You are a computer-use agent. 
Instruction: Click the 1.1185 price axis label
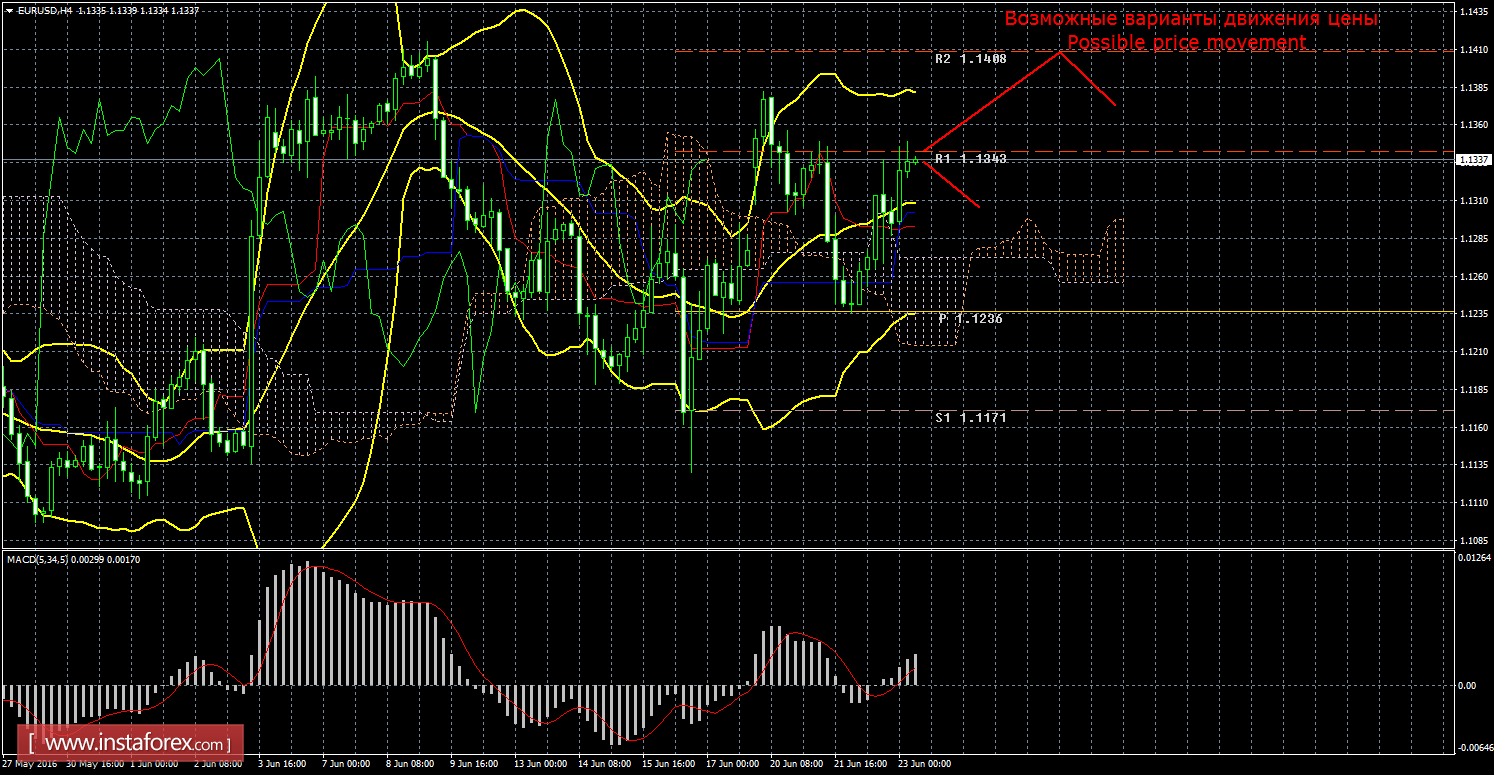pos(1475,390)
